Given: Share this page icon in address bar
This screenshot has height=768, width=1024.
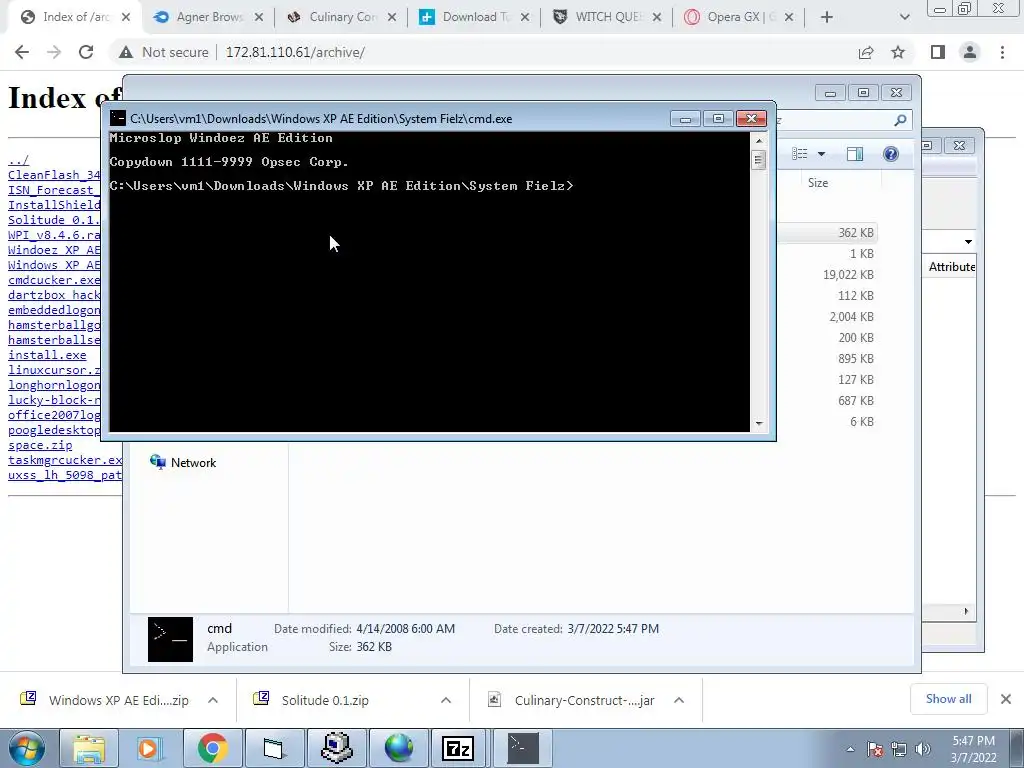Looking at the screenshot, I should (866, 52).
